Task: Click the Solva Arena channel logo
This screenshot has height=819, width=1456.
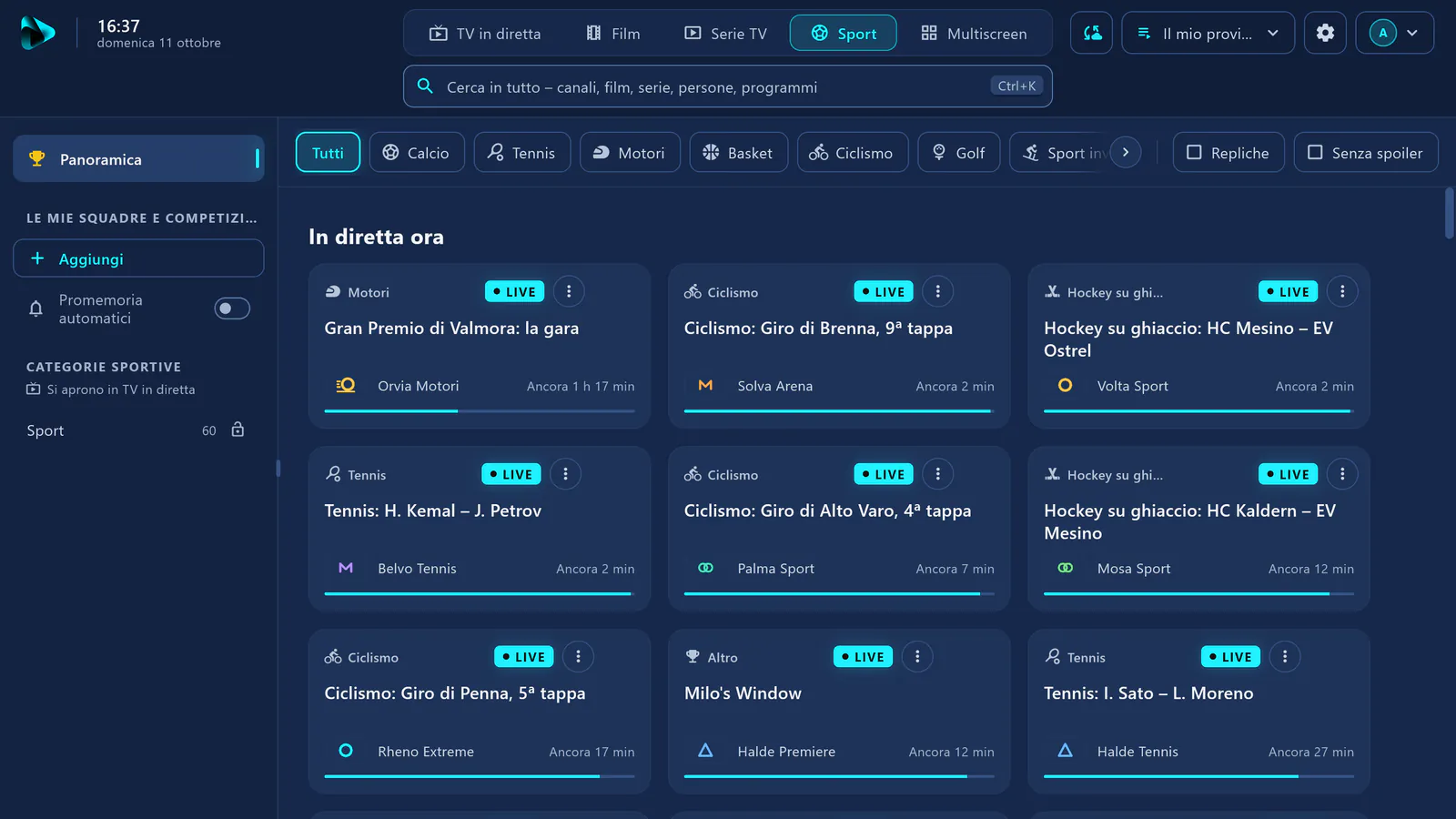Action: (705, 386)
